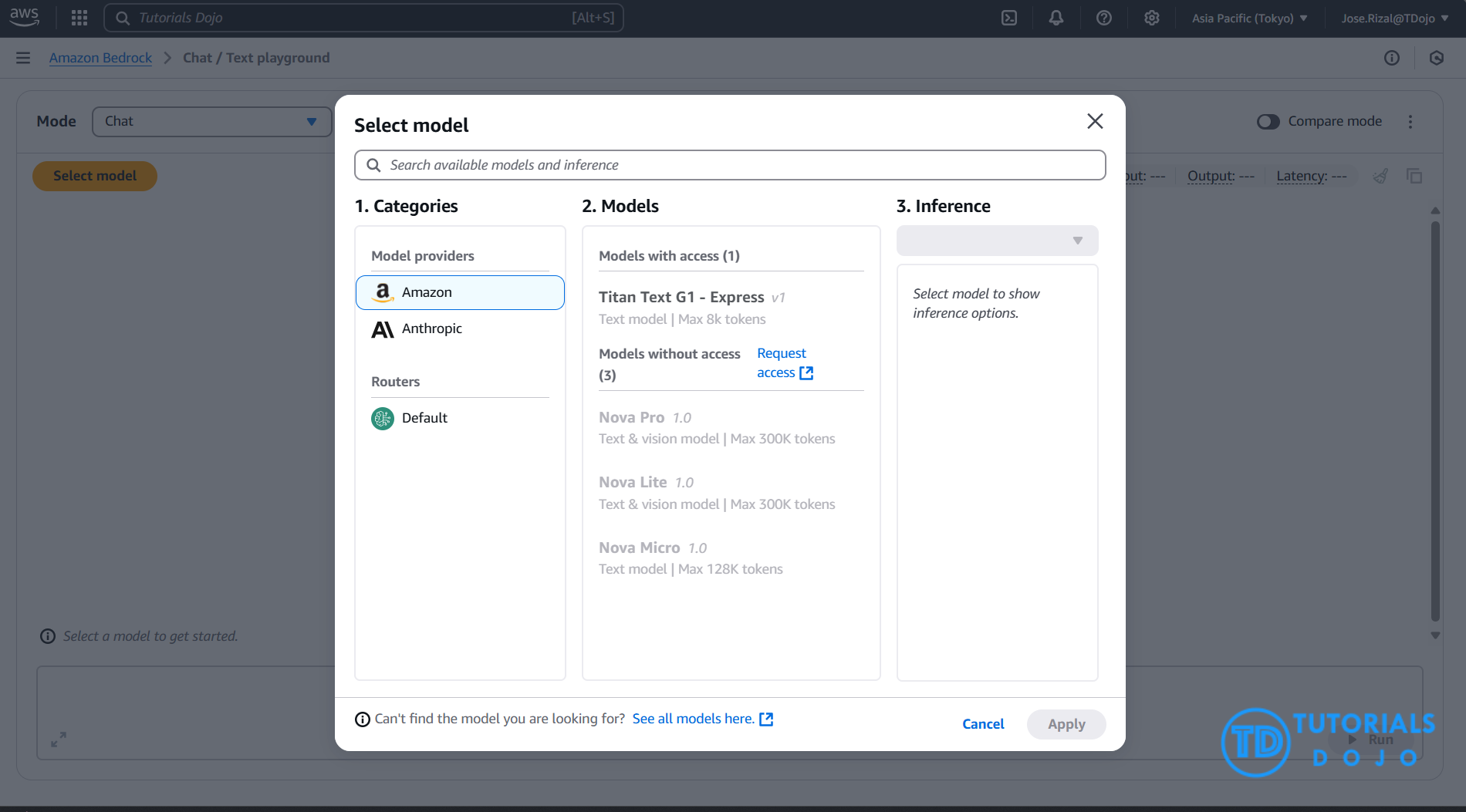Click the scrollbar up arrow
The image size is (1466, 812).
point(1435,211)
